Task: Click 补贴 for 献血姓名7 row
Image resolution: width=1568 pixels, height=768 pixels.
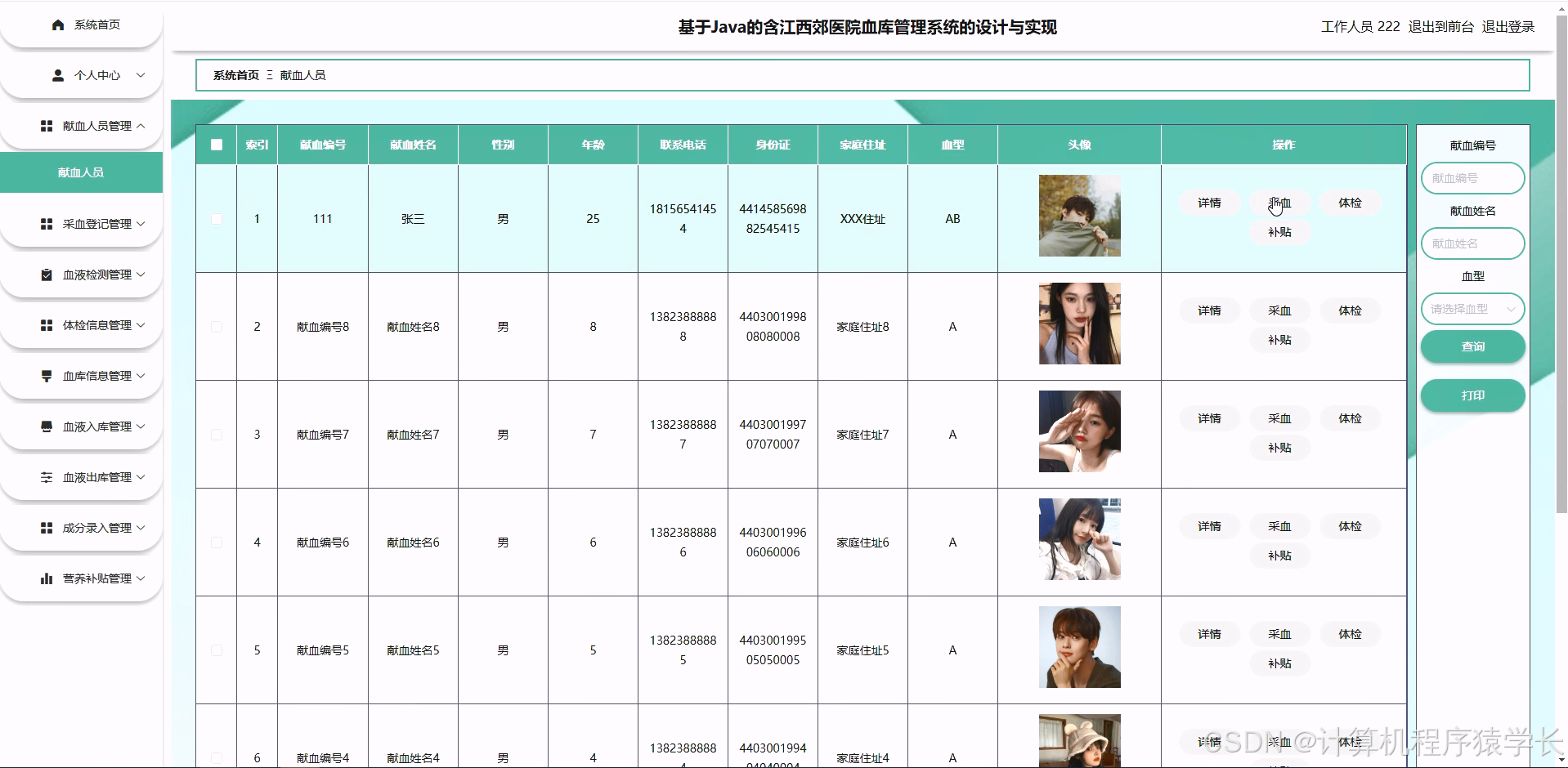Action: coord(1279,448)
